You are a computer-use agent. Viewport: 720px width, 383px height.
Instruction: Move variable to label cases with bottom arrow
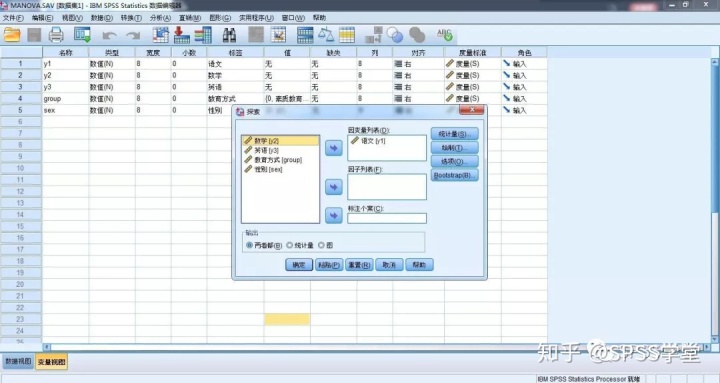coord(334,215)
